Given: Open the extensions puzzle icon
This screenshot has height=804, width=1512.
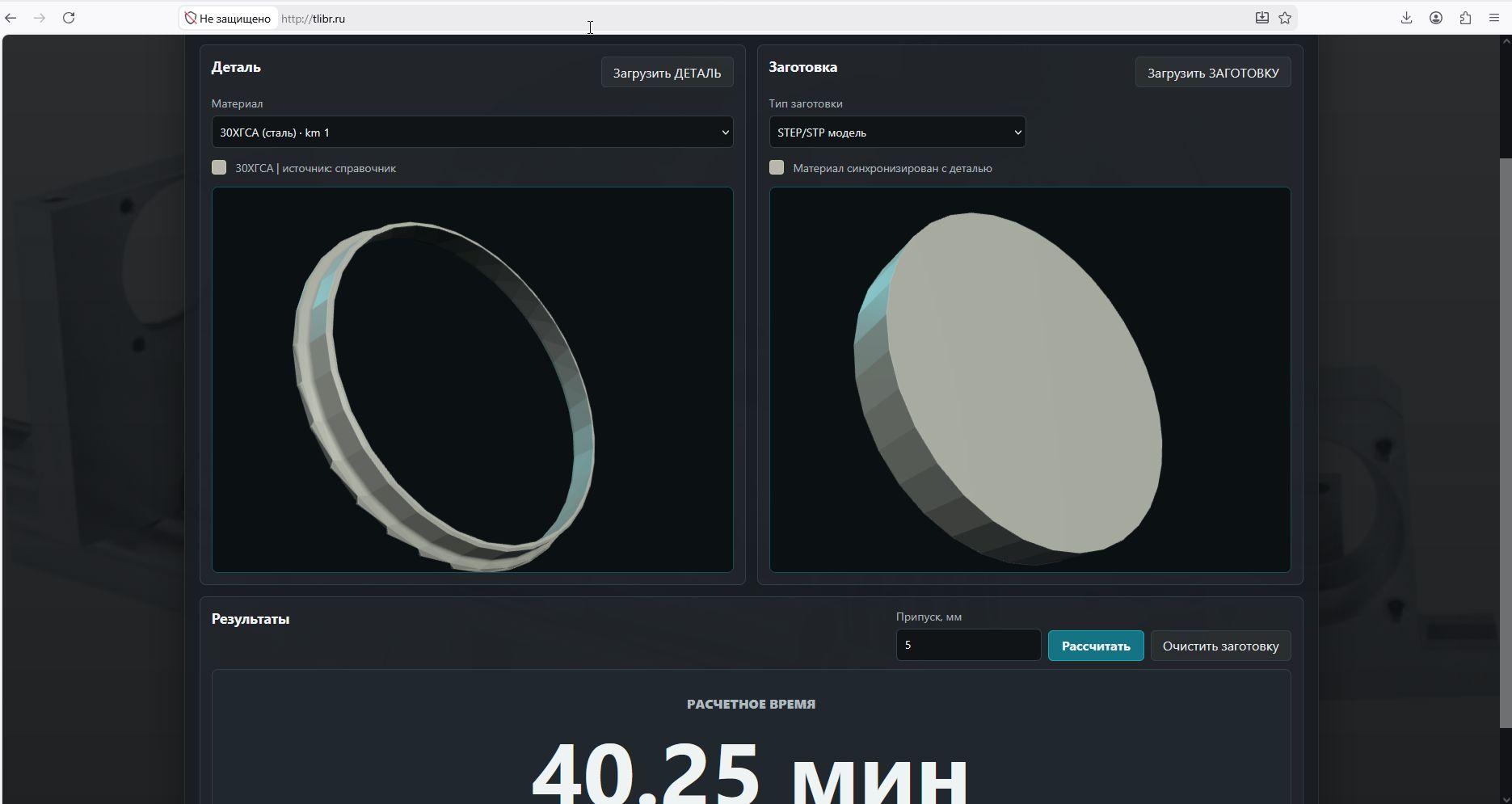Looking at the screenshot, I should [1465, 18].
